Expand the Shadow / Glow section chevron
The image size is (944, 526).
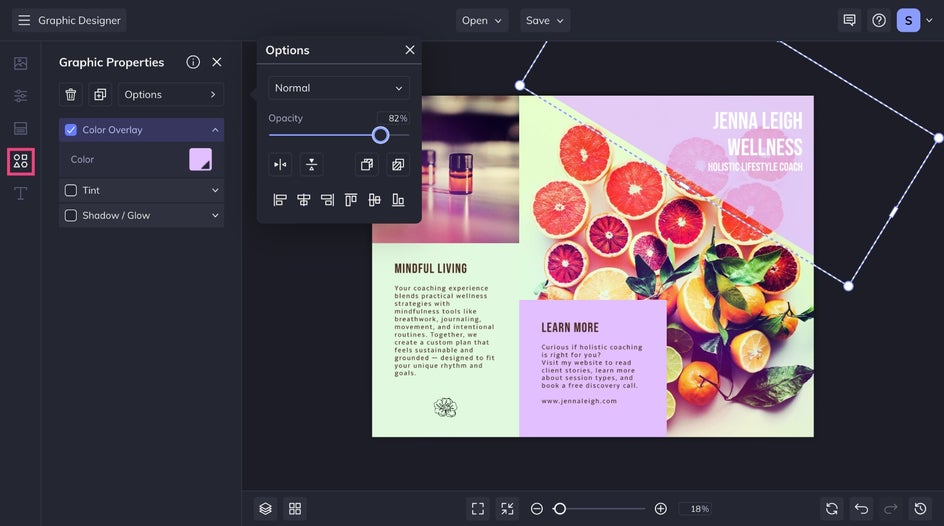pos(215,215)
